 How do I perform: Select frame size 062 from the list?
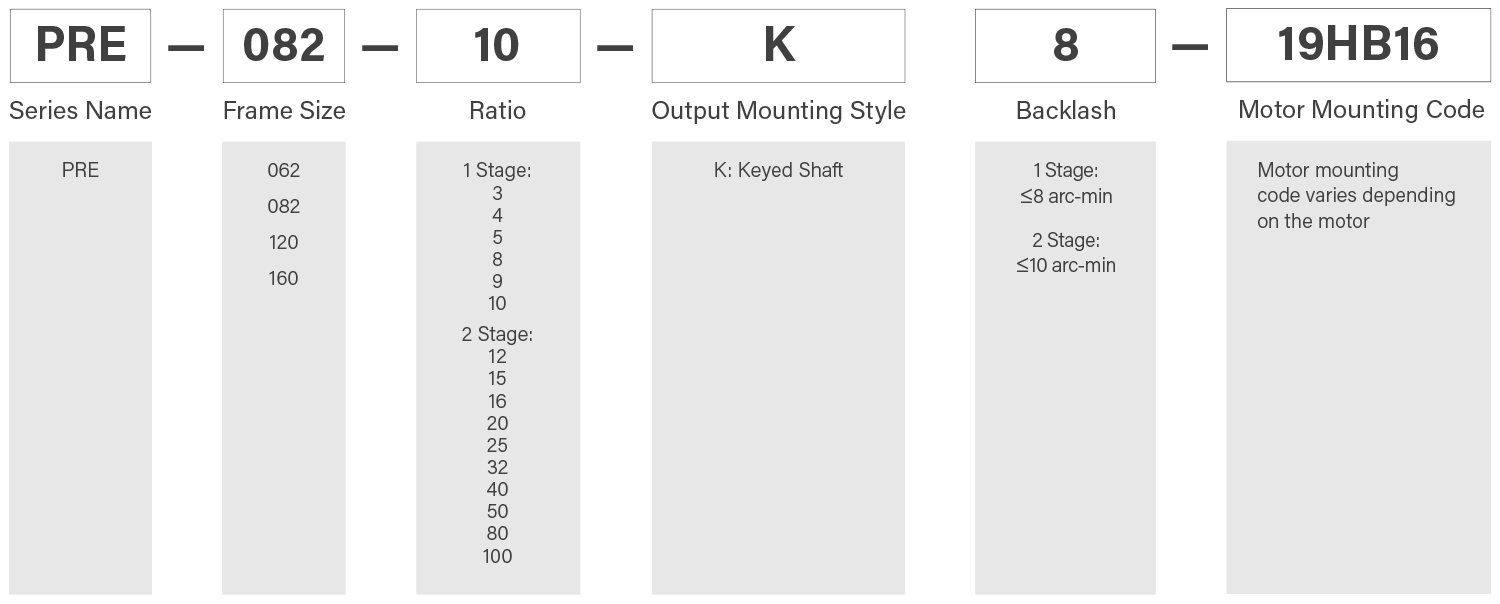(x=284, y=170)
